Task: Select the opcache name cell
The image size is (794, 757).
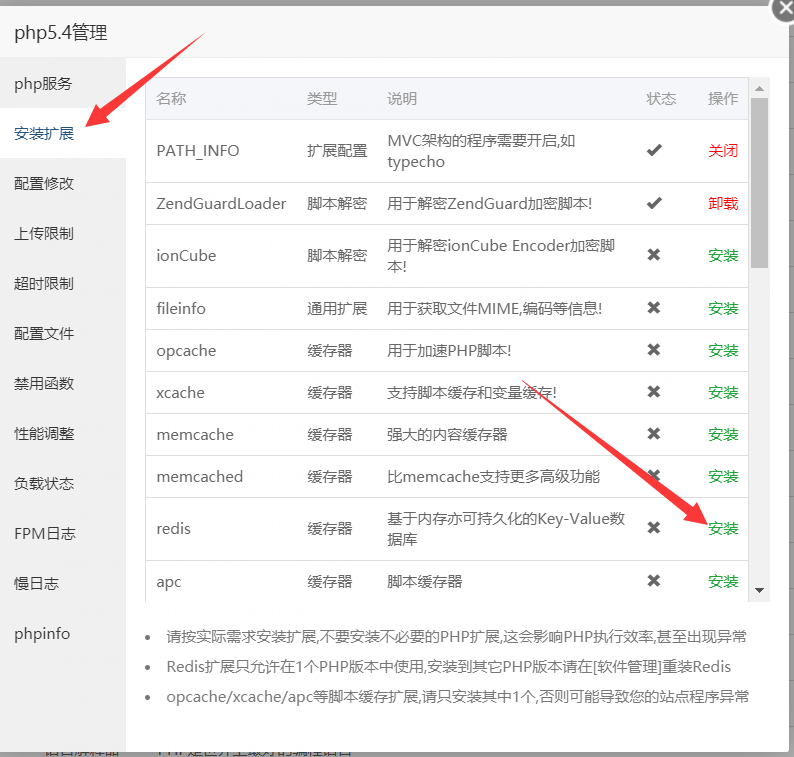Action: (186, 350)
